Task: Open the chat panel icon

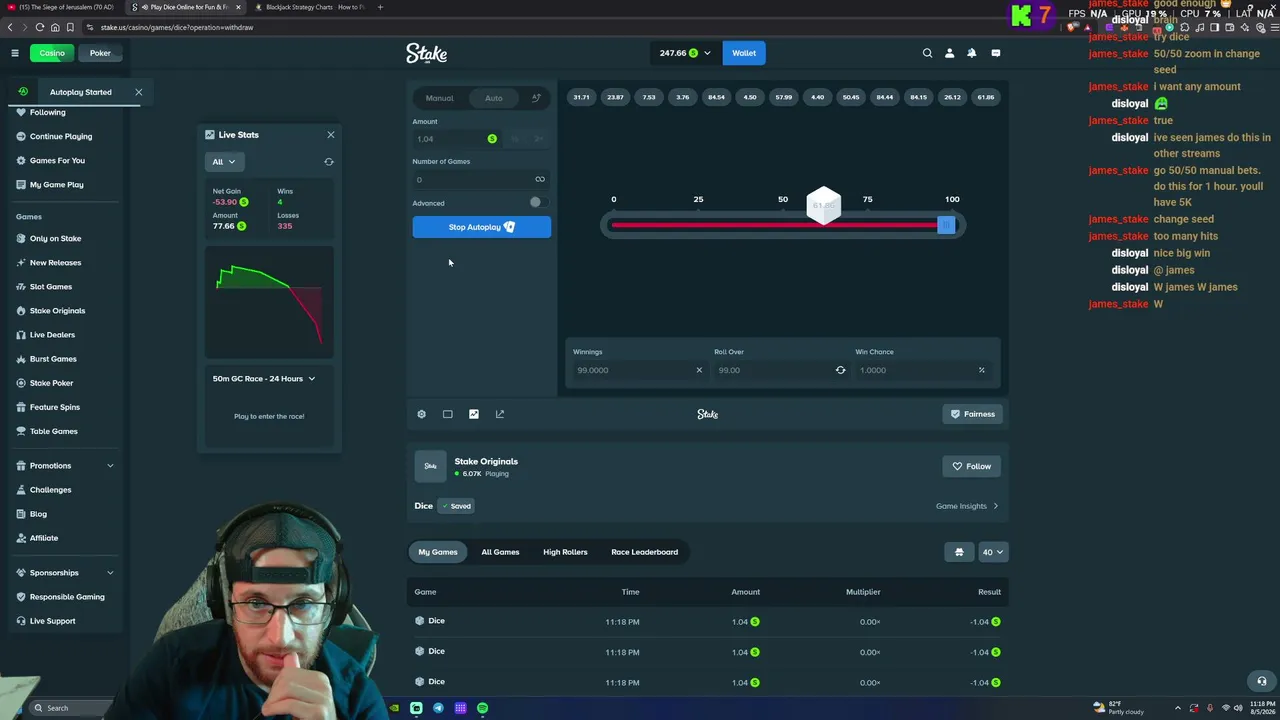Action: tap(995, 53)
